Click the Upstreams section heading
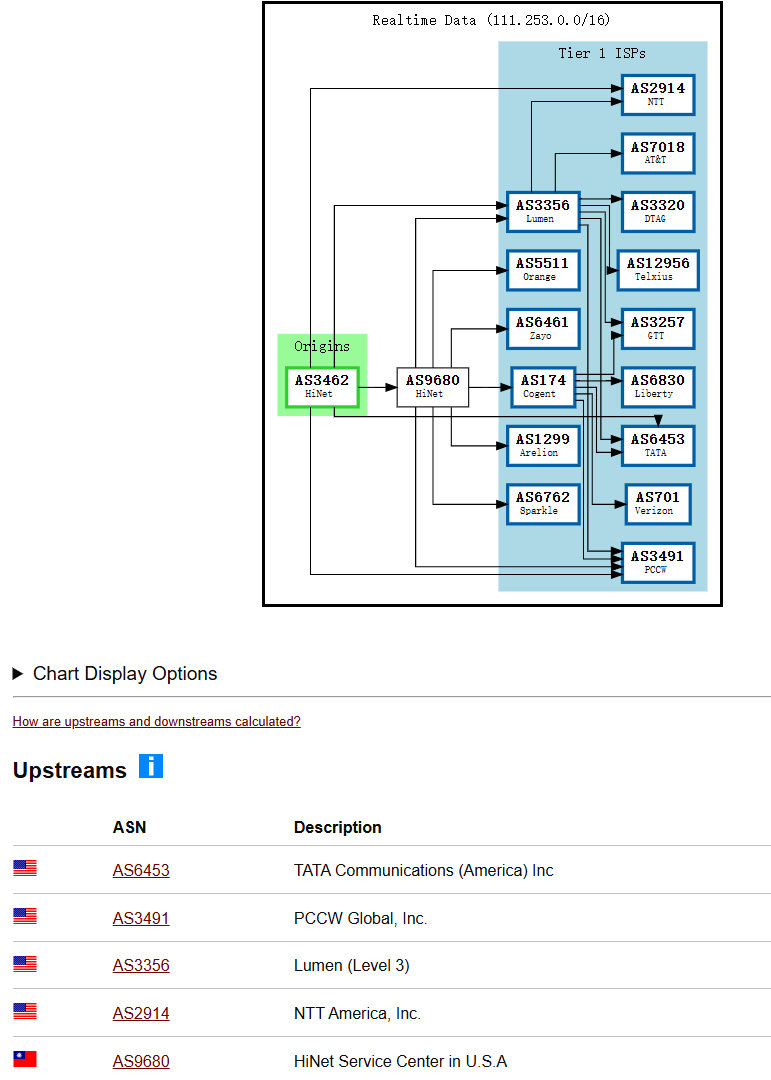The height and width of the screenshot is (1080, 771). coord(70,770)
